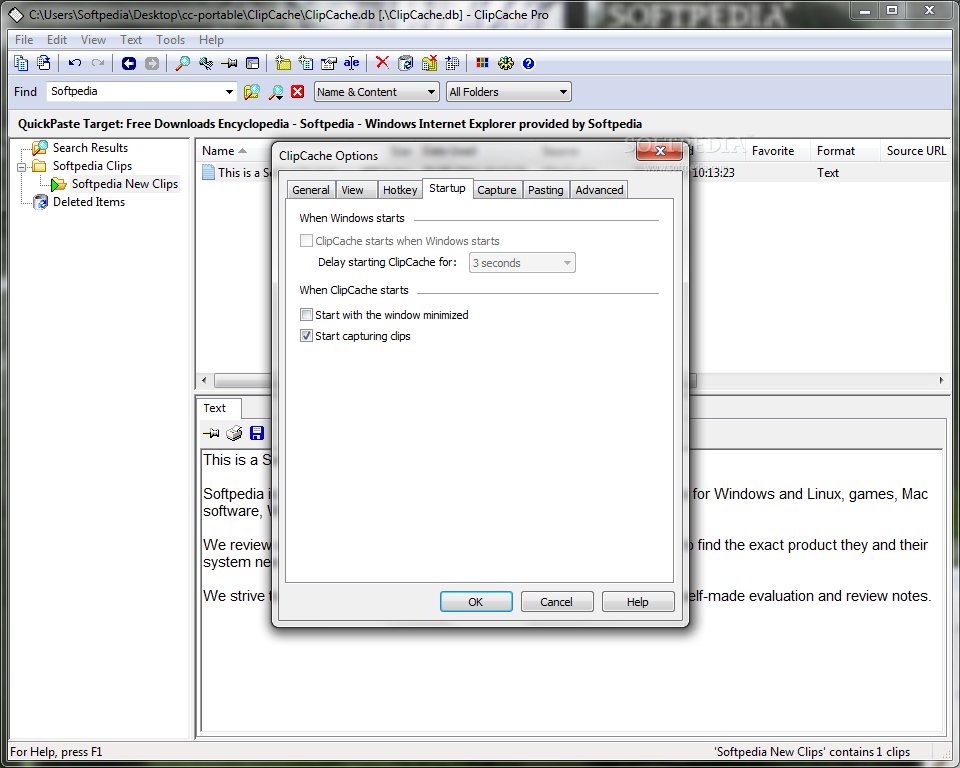Close the ClipCache Options dialog

point(659,151)
